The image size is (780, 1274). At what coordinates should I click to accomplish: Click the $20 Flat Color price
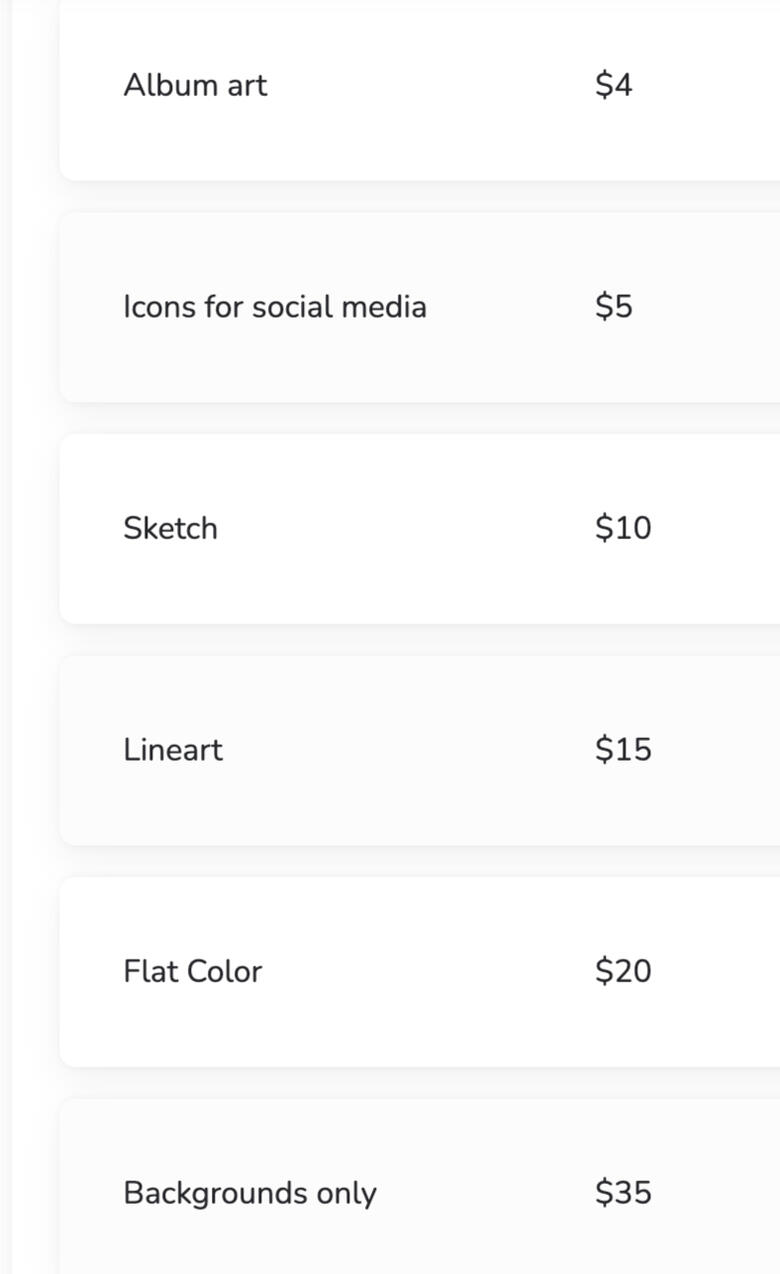(622, 971)
